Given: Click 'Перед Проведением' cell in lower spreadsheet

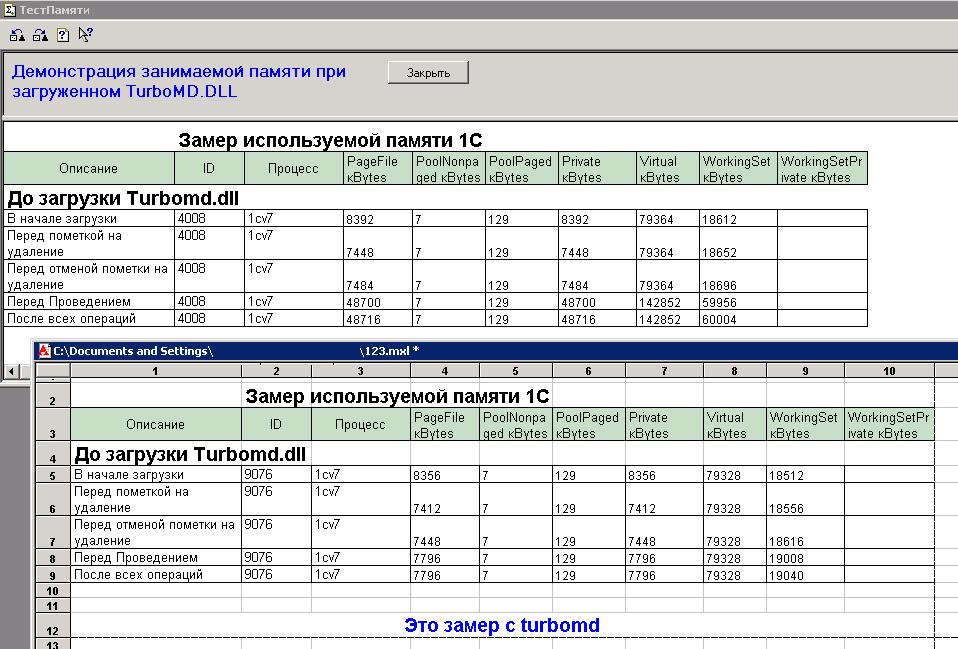Looking at the screenshot, I should tap(135, 558).
